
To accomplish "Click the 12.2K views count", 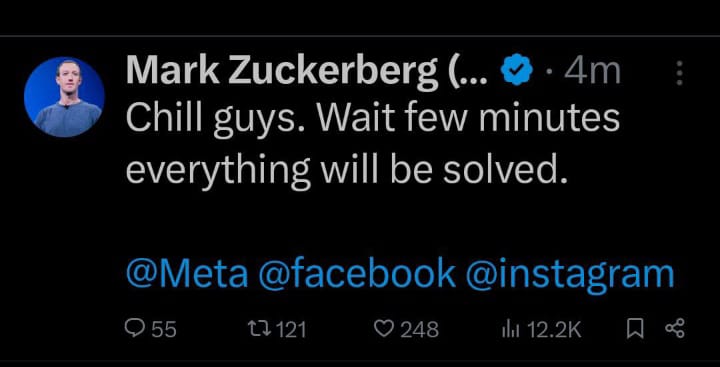I will point(554,330).
